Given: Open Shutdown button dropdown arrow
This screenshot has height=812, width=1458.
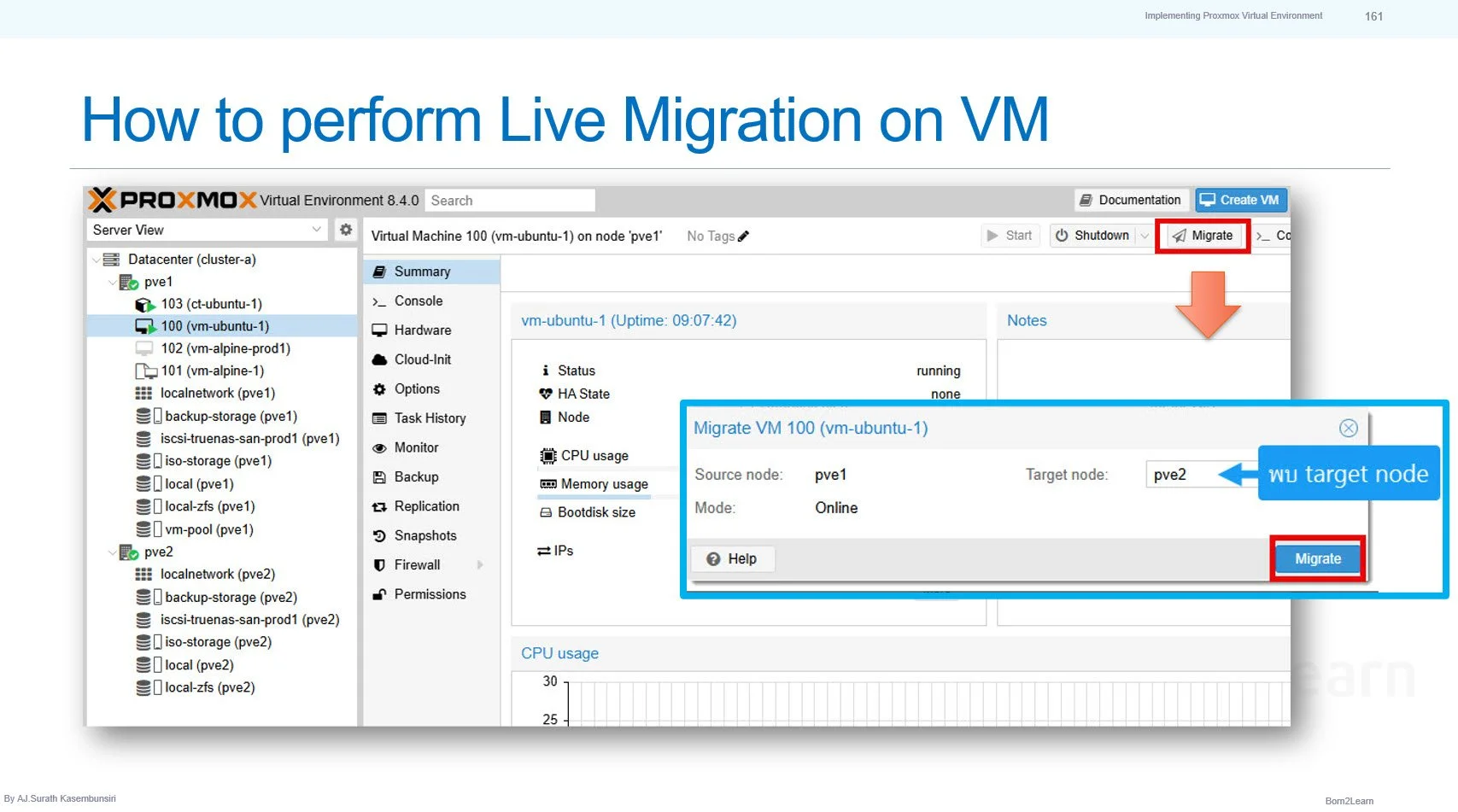Looking at the screenshot, I should 1145,236.
